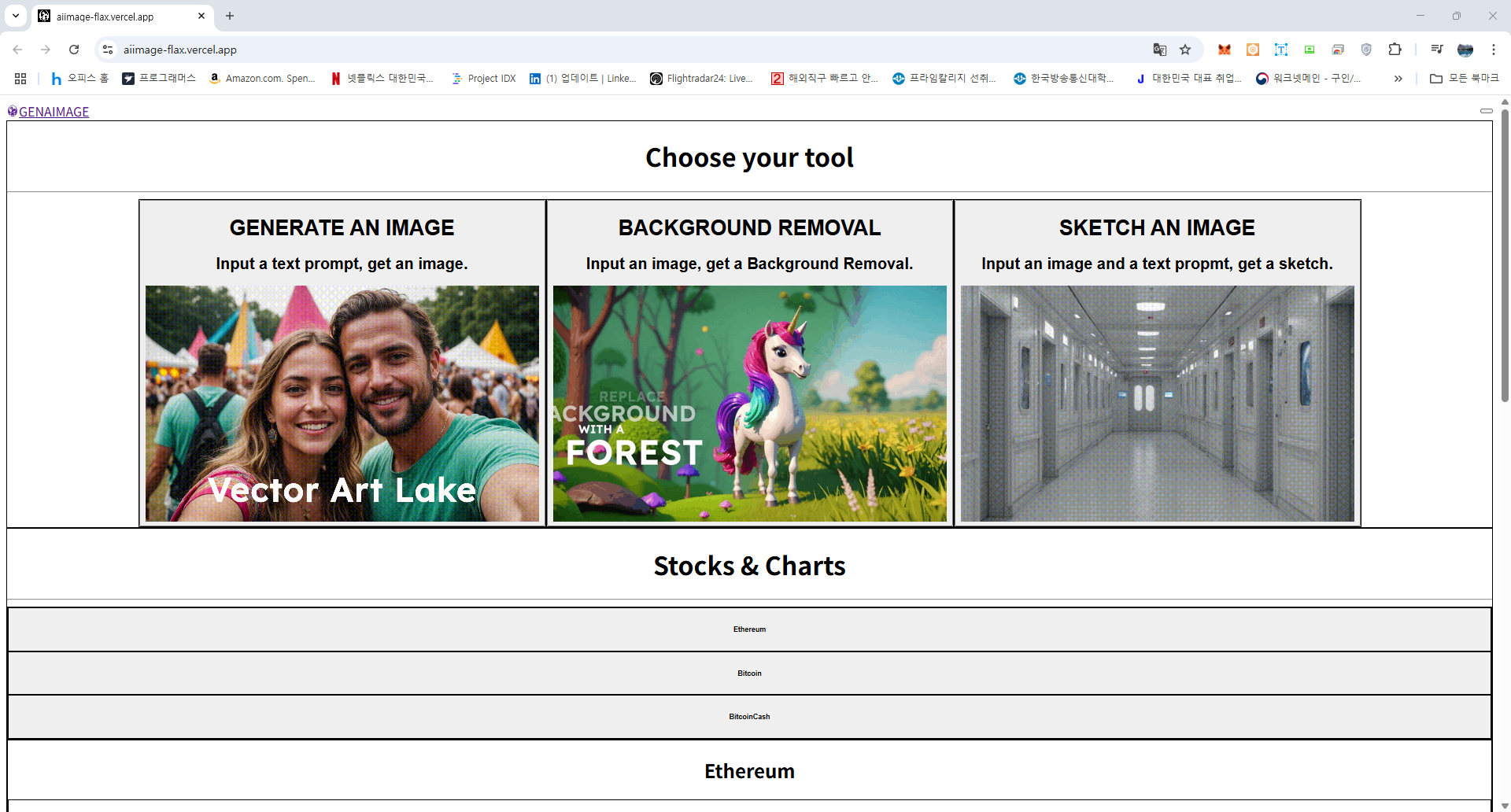Click the SKETCH AN IMAGE heading
This screenshot has height=812, width=1511.
1157,227
